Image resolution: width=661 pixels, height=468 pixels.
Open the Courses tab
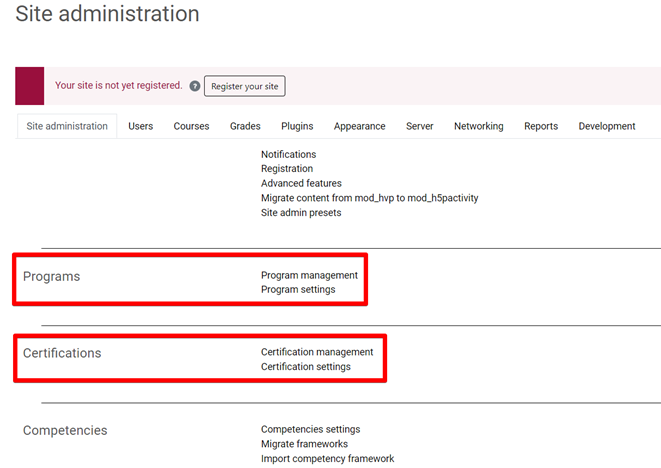tap(191, 126)
